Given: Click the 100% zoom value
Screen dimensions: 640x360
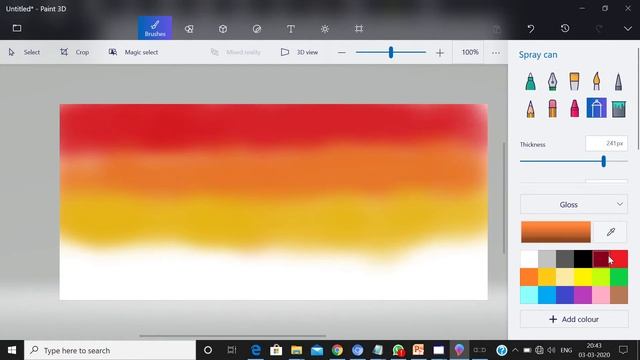Looking at the screenshot, I should tap(470, 52).
